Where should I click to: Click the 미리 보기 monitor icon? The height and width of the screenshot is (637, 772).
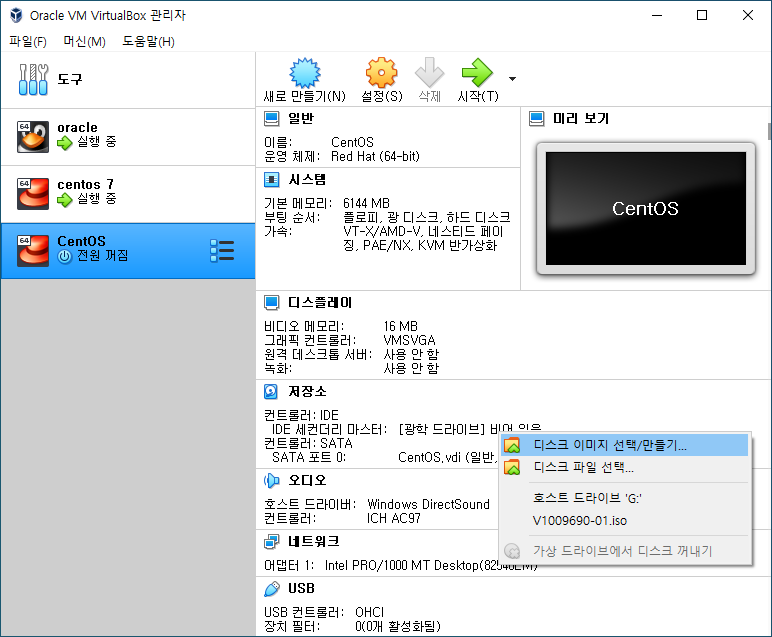tap(537, 119)
